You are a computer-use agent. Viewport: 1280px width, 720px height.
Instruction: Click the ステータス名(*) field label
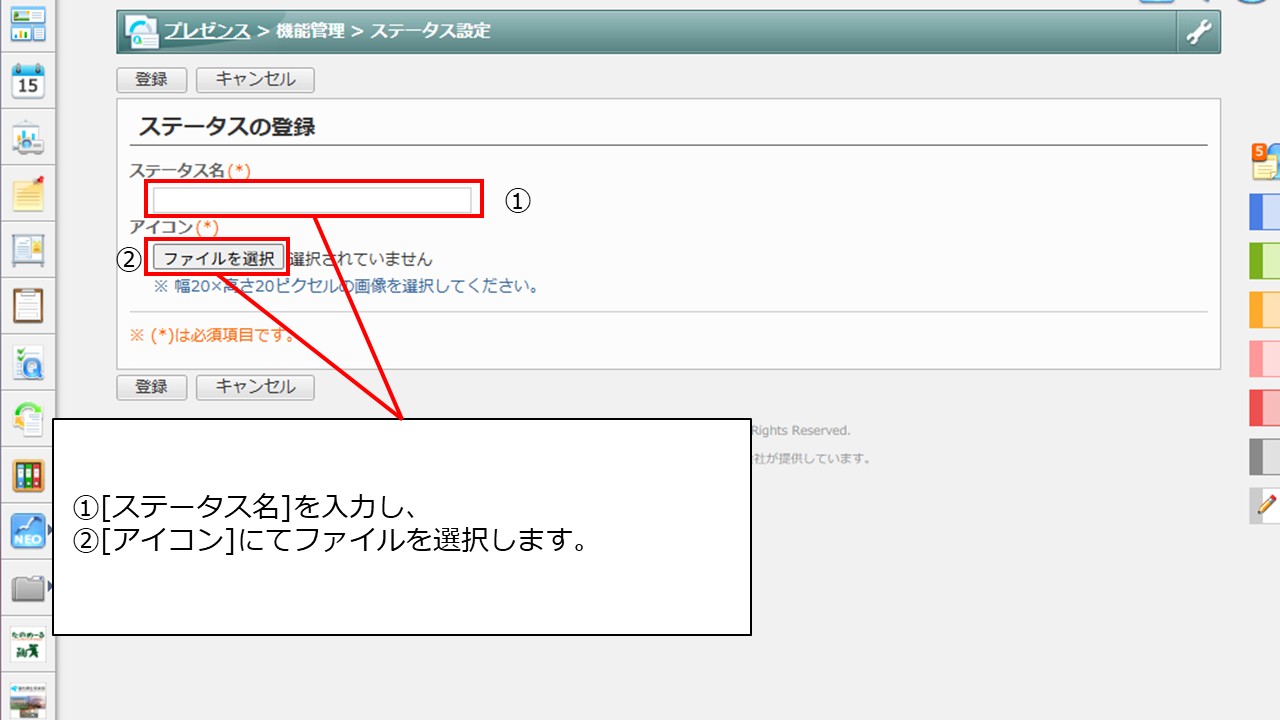pos(190,171)
